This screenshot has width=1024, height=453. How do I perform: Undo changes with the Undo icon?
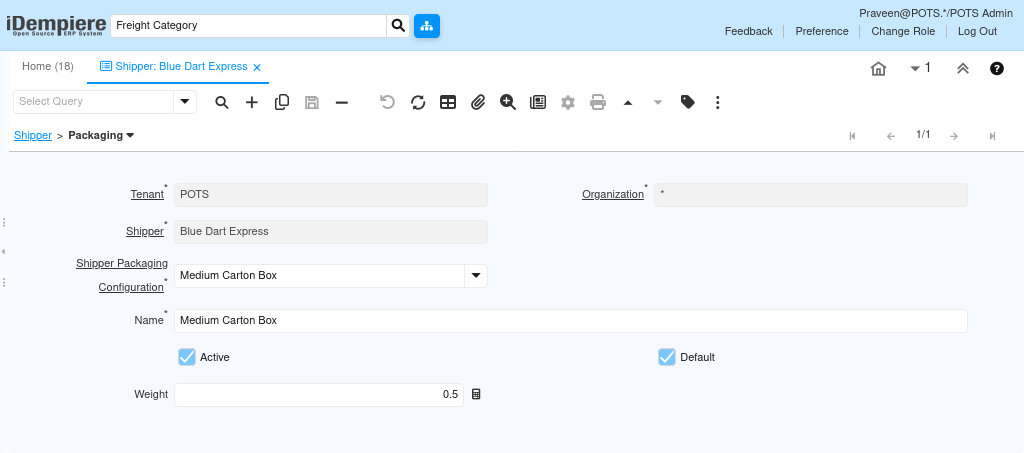coord(387,102)
